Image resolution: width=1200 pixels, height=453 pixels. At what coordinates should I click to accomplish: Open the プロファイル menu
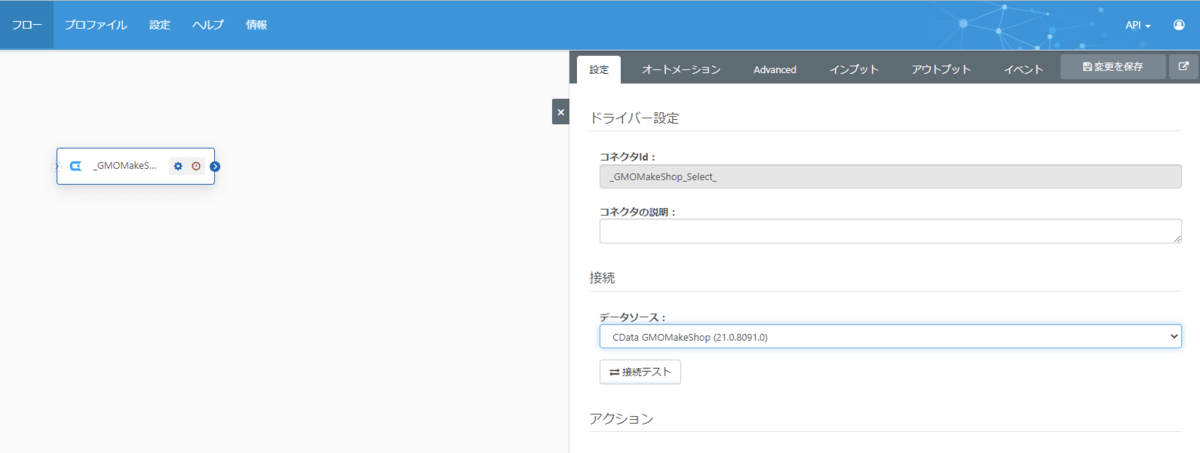[96, 25]
